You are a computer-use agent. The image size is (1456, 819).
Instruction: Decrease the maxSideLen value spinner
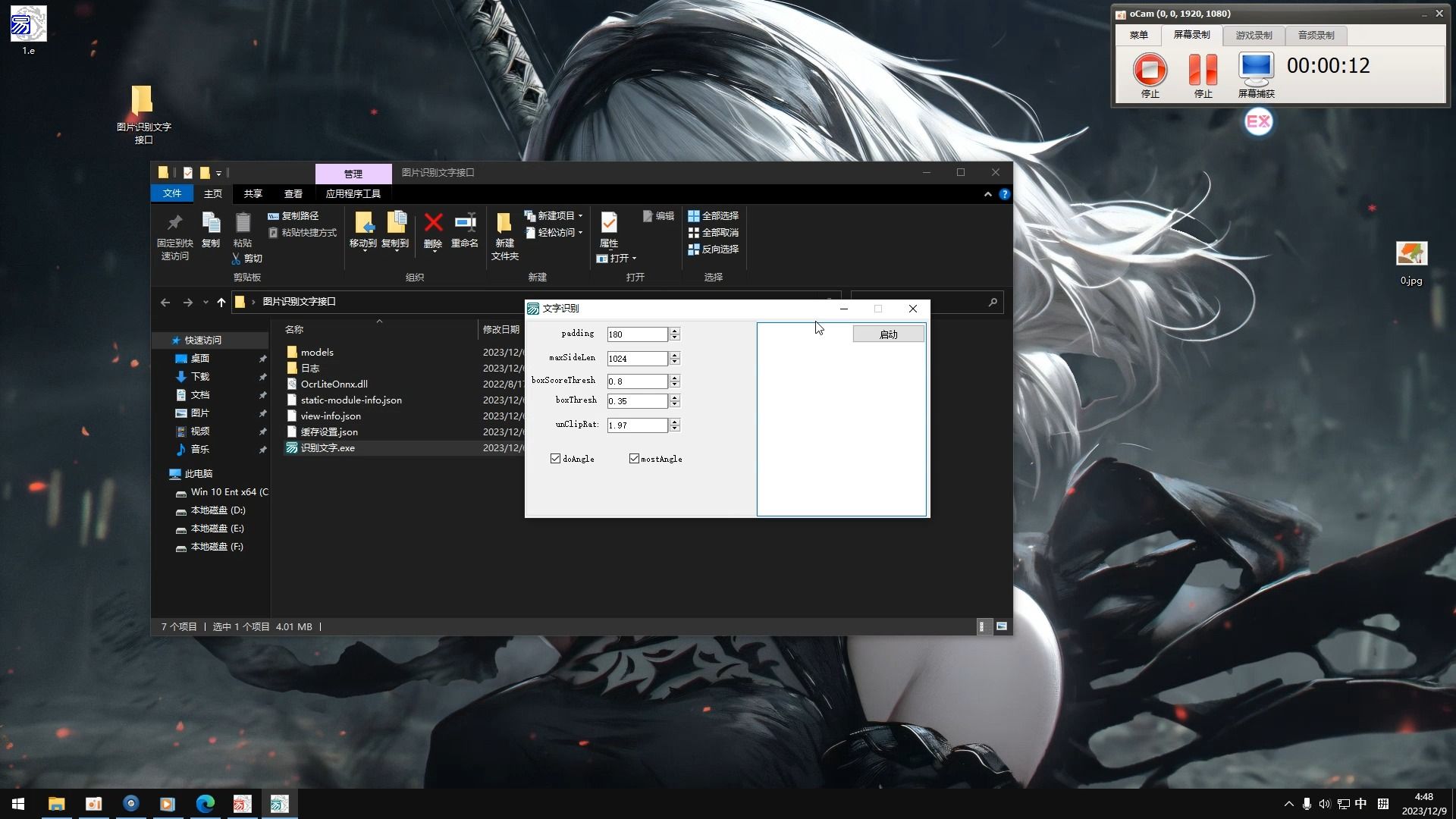click(x=674, y=362)
